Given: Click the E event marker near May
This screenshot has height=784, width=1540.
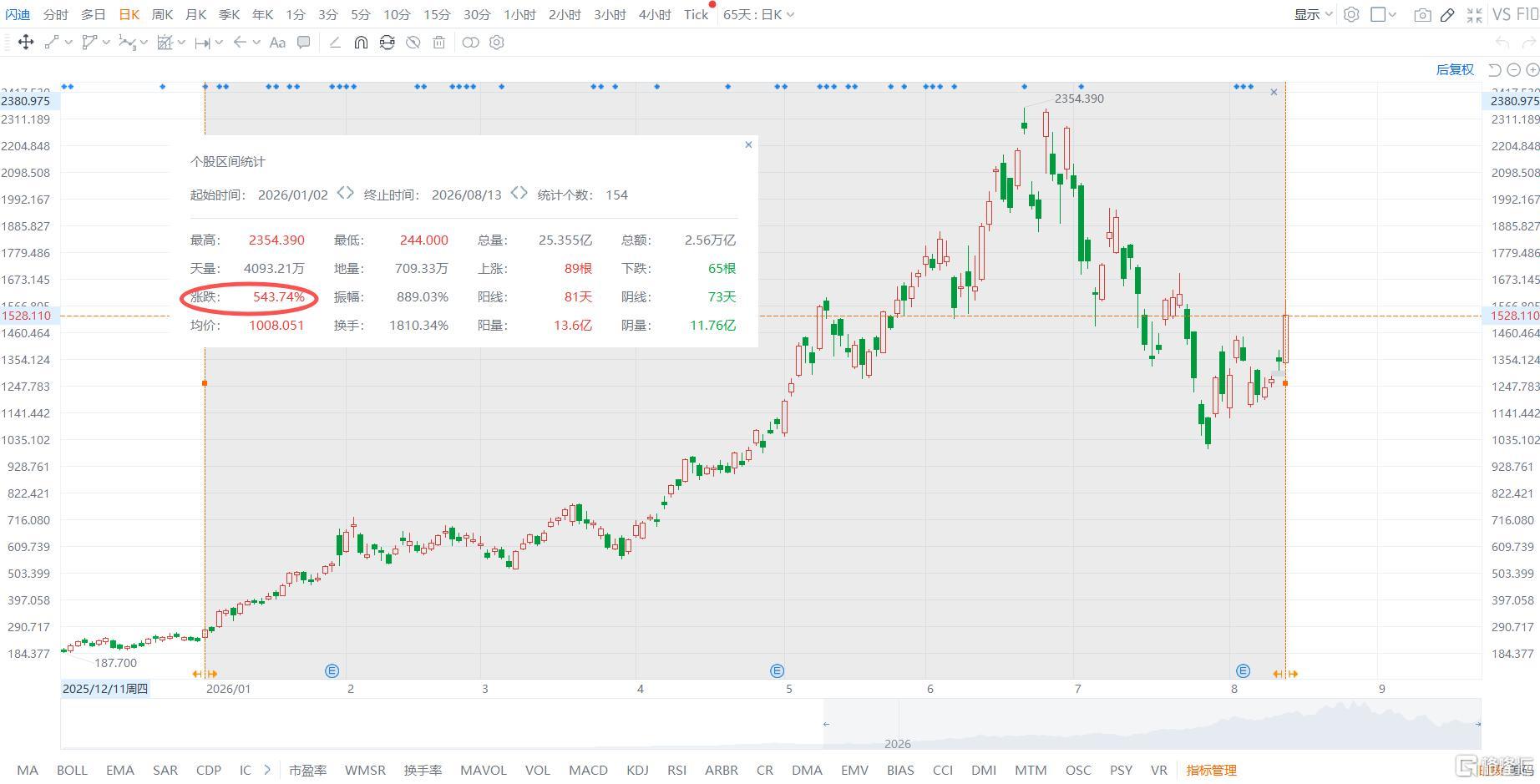Looking at the screenshot, I should tap(777, 670).
